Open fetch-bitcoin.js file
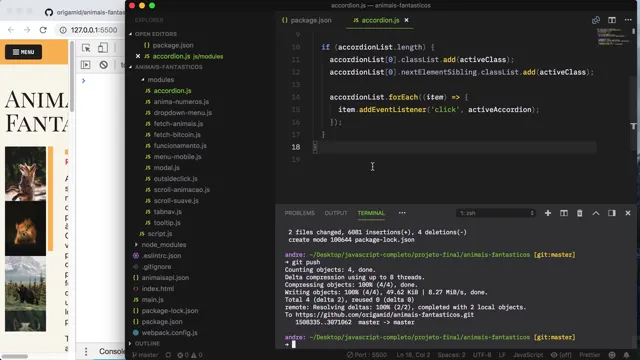 pyautogui.click(x=177, y=135)
